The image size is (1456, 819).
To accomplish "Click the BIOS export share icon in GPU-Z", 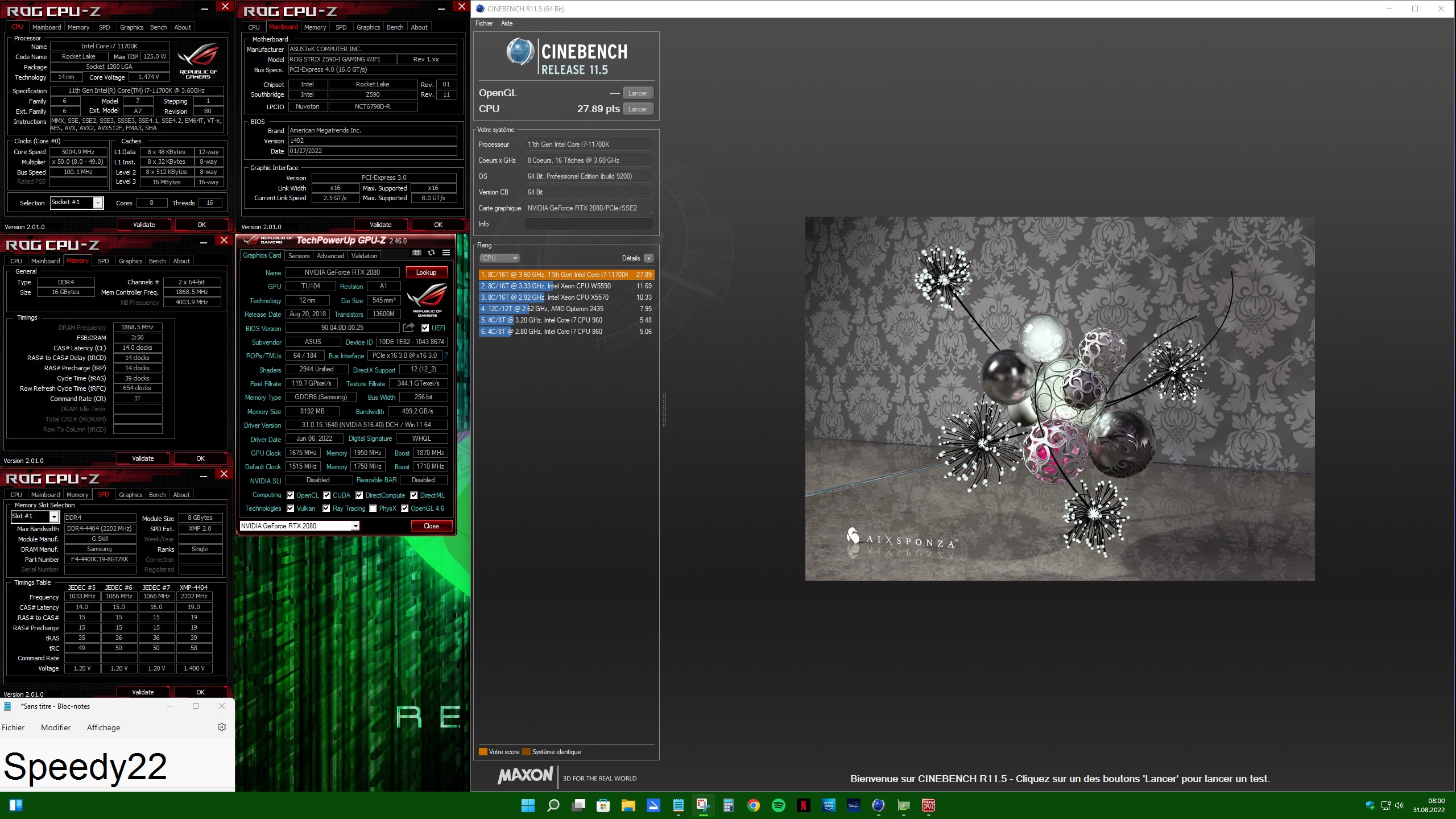I will click(408, 328).
